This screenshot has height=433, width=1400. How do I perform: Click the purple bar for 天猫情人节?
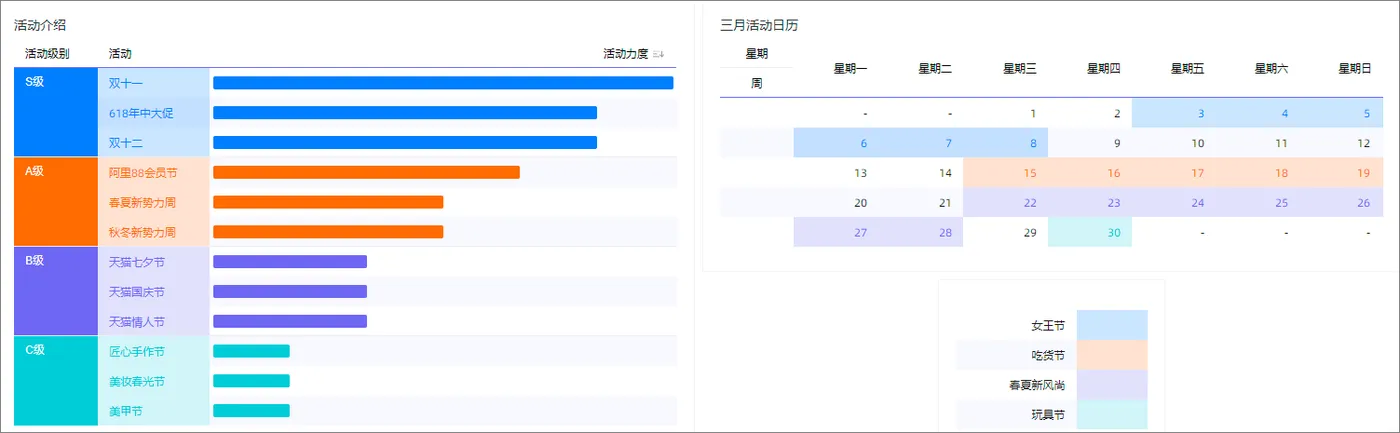click(x=290, y=321)
